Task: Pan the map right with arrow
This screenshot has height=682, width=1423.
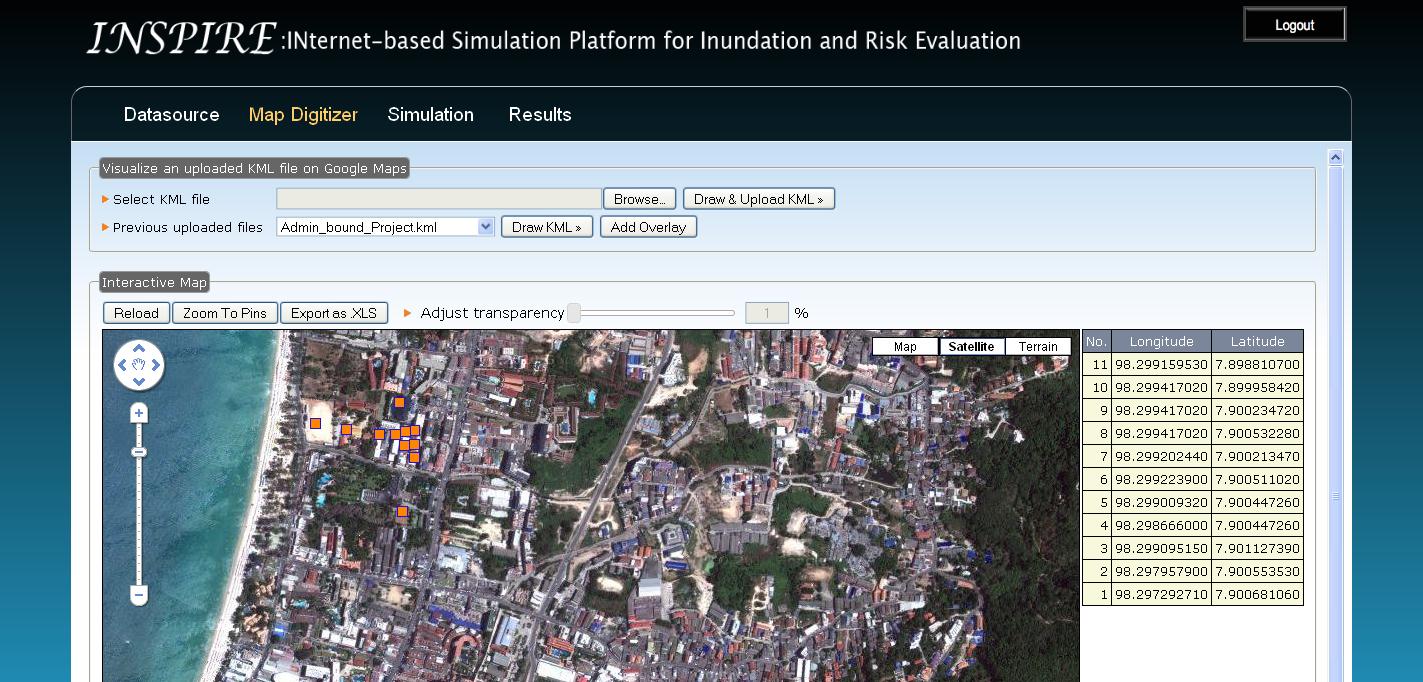Action: [156, 366]
